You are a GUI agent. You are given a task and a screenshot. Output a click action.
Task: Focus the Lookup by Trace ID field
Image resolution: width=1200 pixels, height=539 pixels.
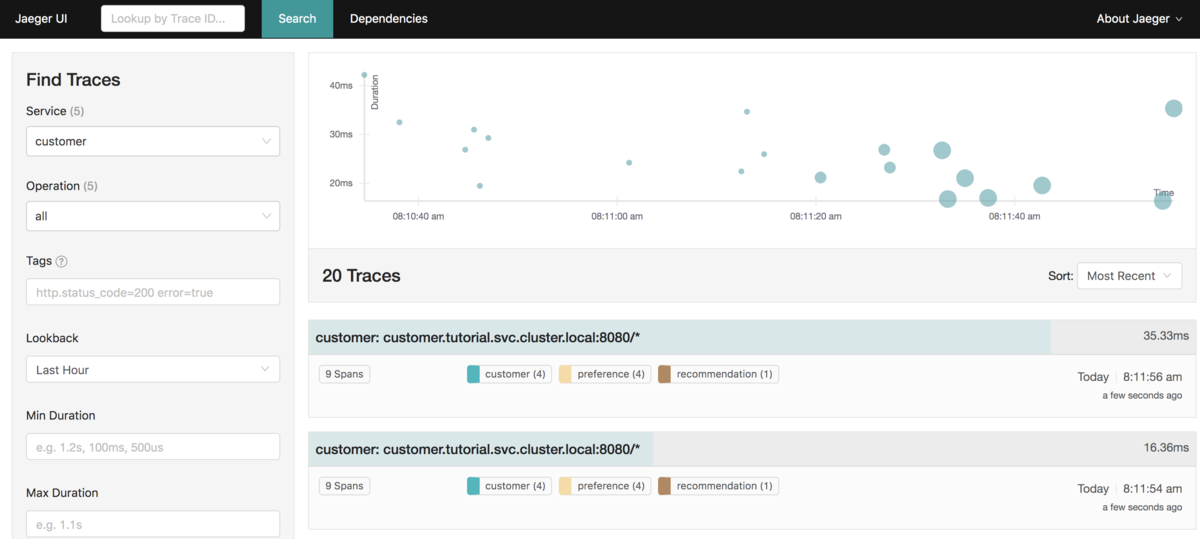tap(173, 19)
